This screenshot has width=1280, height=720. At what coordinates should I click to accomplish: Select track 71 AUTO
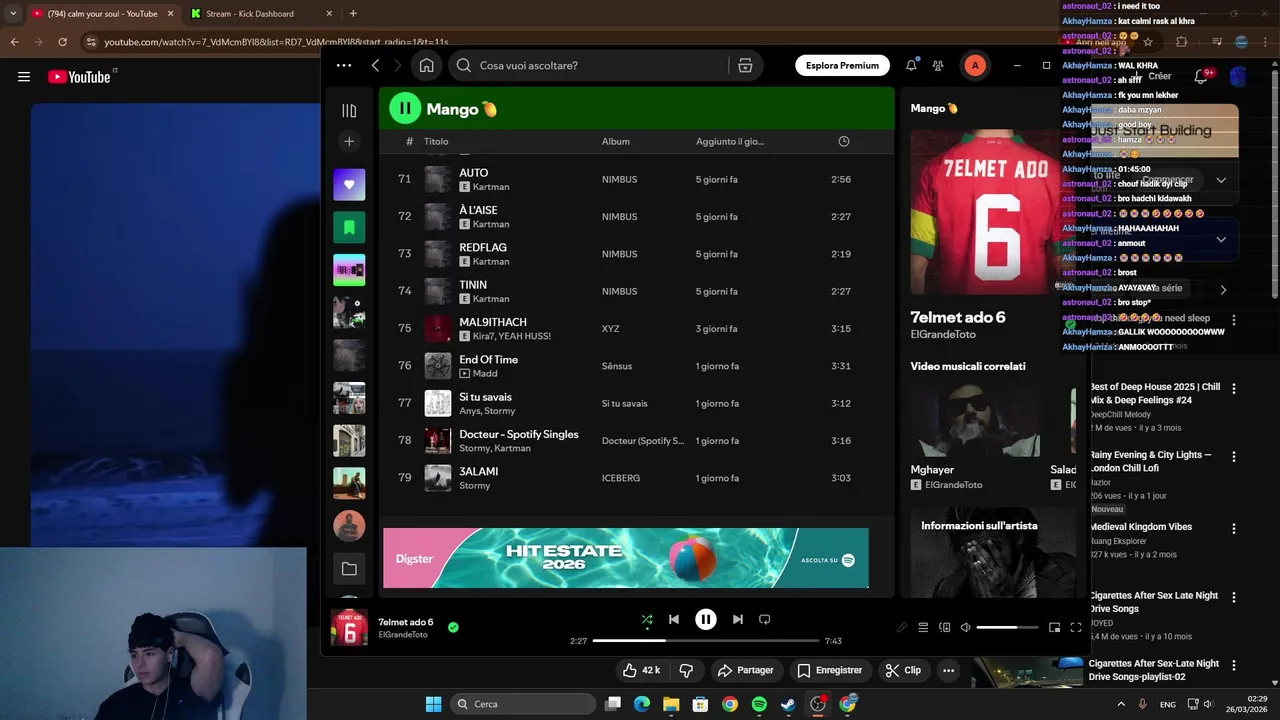[636, 179]
